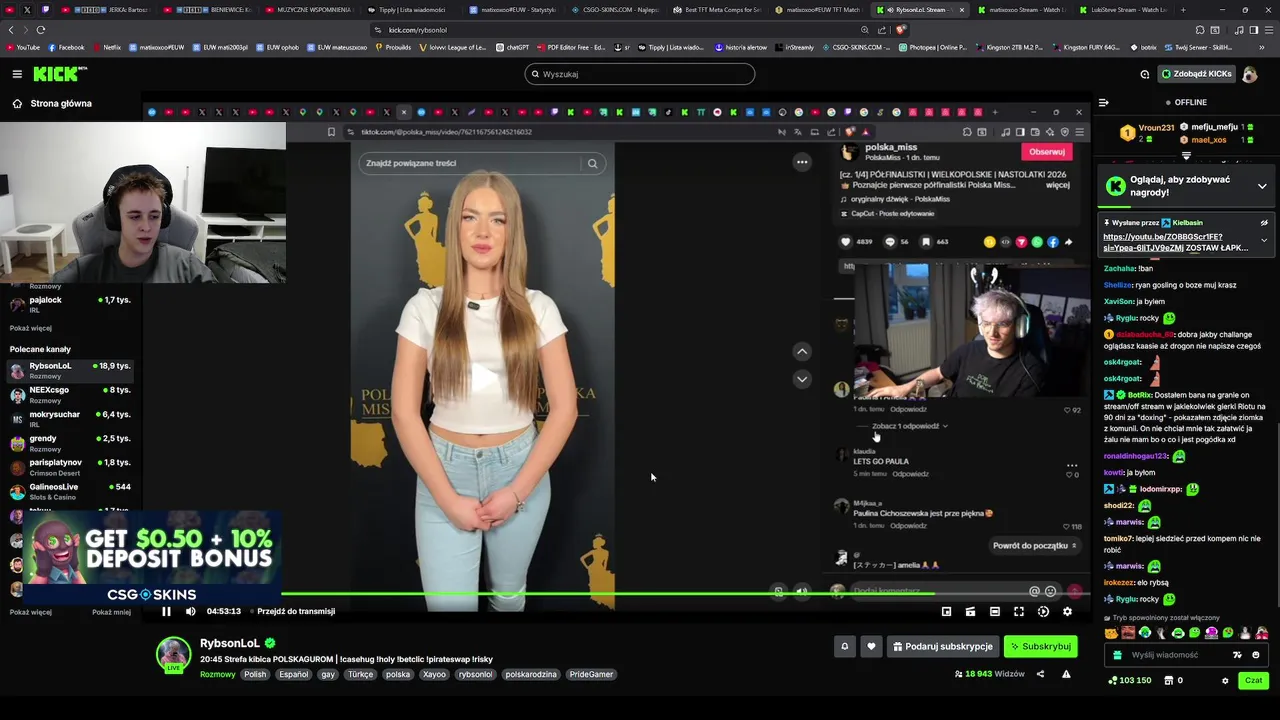Viewport: 1280px width, 720px height.
Task: Select the PrideGamer tag
Action: click(x=591, y=674)
